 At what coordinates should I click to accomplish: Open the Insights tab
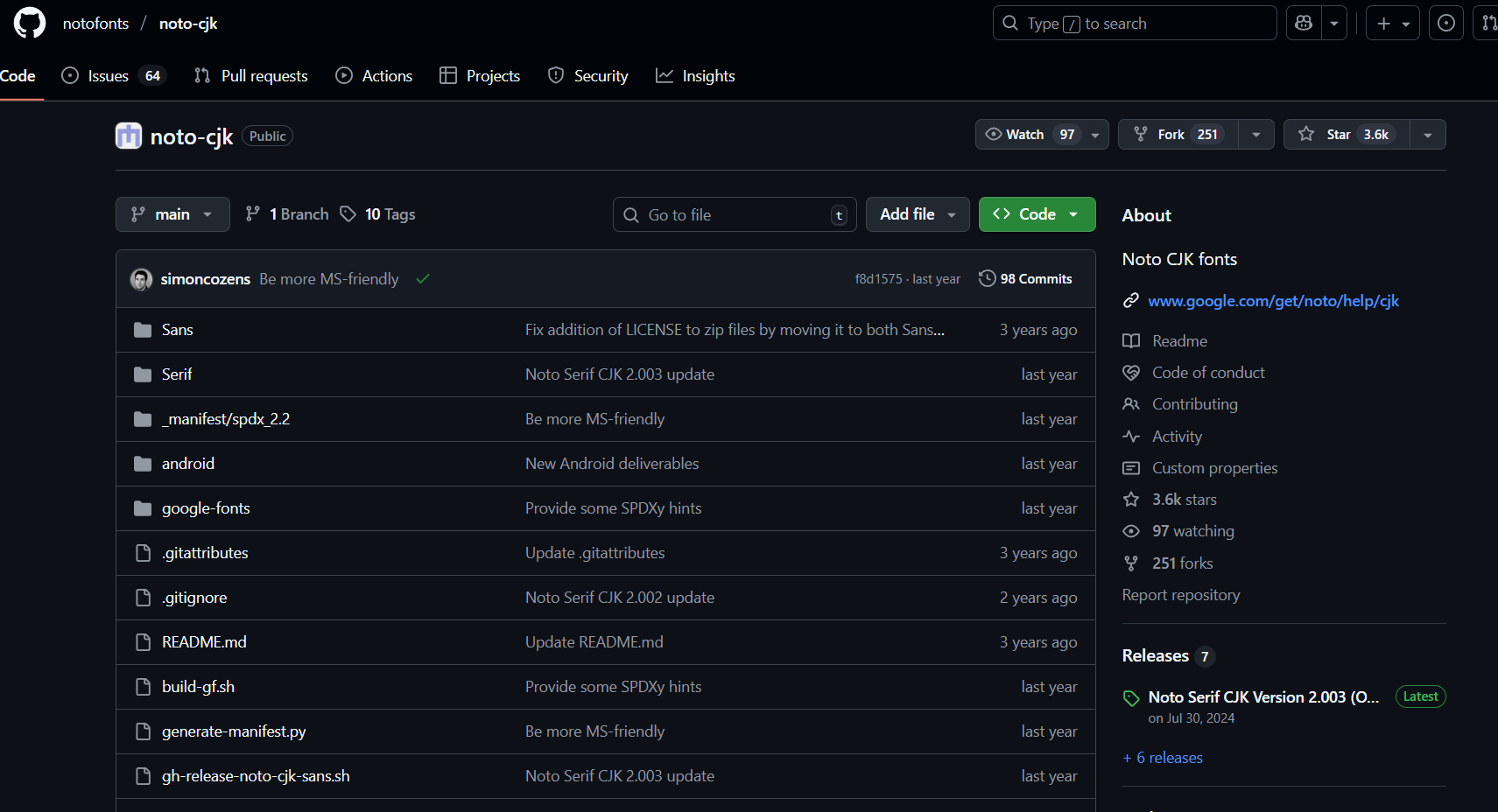[x=695, y=76]
